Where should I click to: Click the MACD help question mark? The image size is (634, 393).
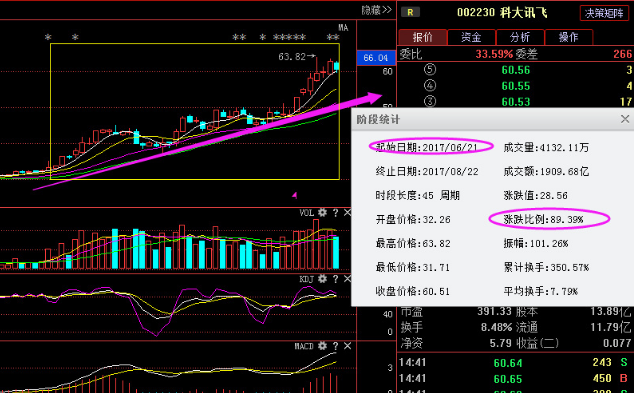coord(335,346)
